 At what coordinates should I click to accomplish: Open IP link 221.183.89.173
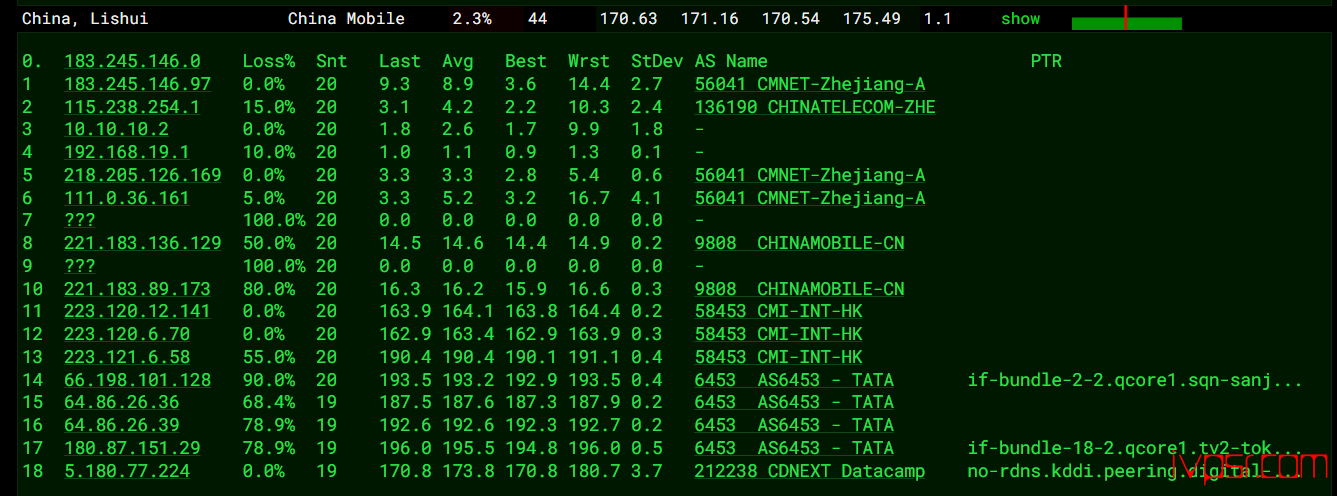pyautogui.click(x=138, y=289)
